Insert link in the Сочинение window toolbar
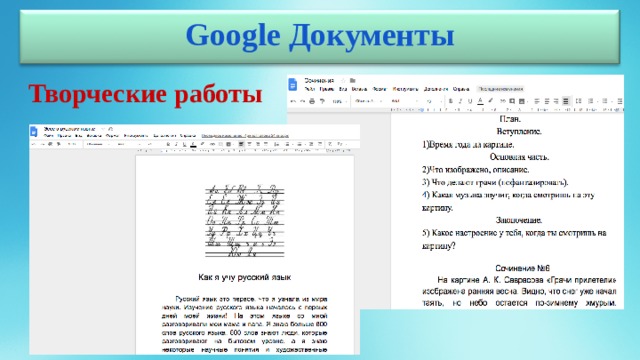Image resolution: width=640 pixels, height=360 pixels. point(503,101)
